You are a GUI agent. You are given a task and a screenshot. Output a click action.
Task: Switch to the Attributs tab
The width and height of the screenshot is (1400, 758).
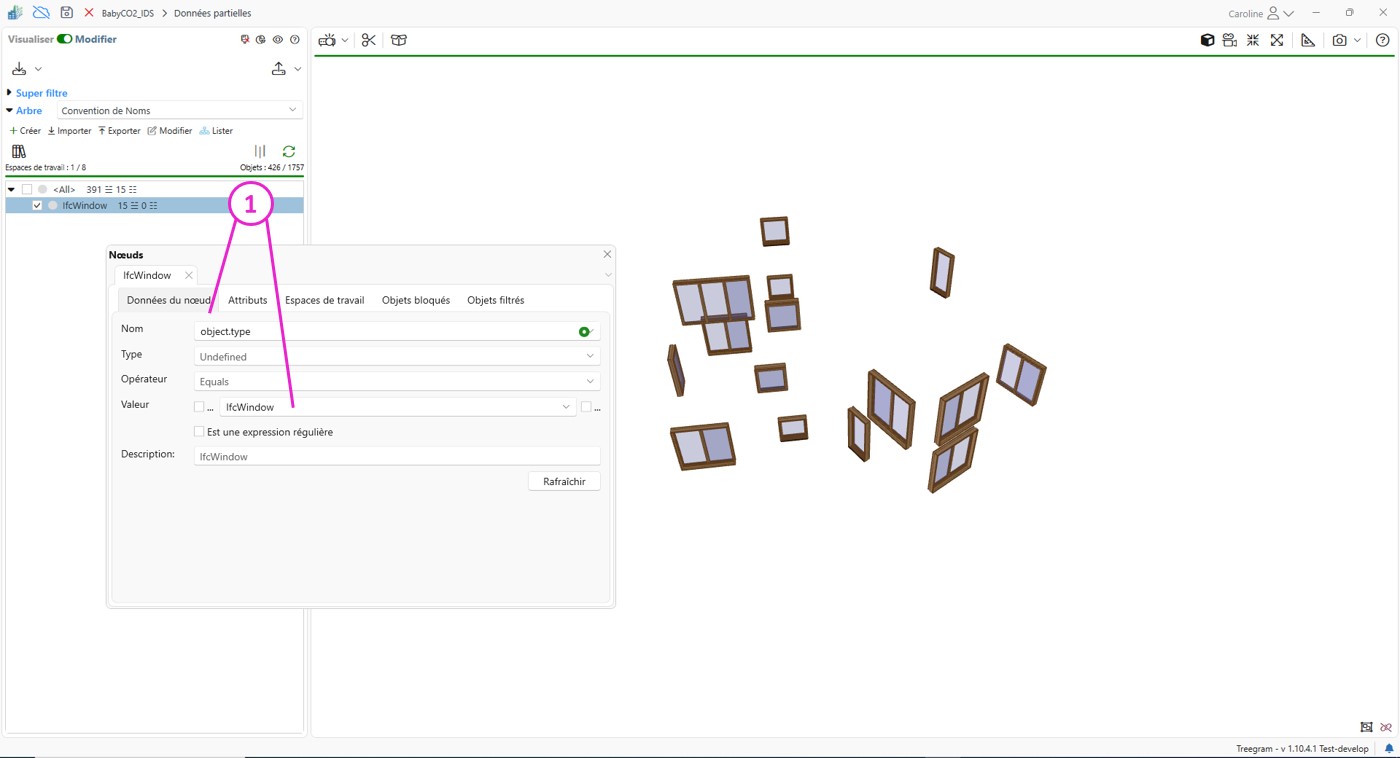pyautogui.click(x=247, y=300)
